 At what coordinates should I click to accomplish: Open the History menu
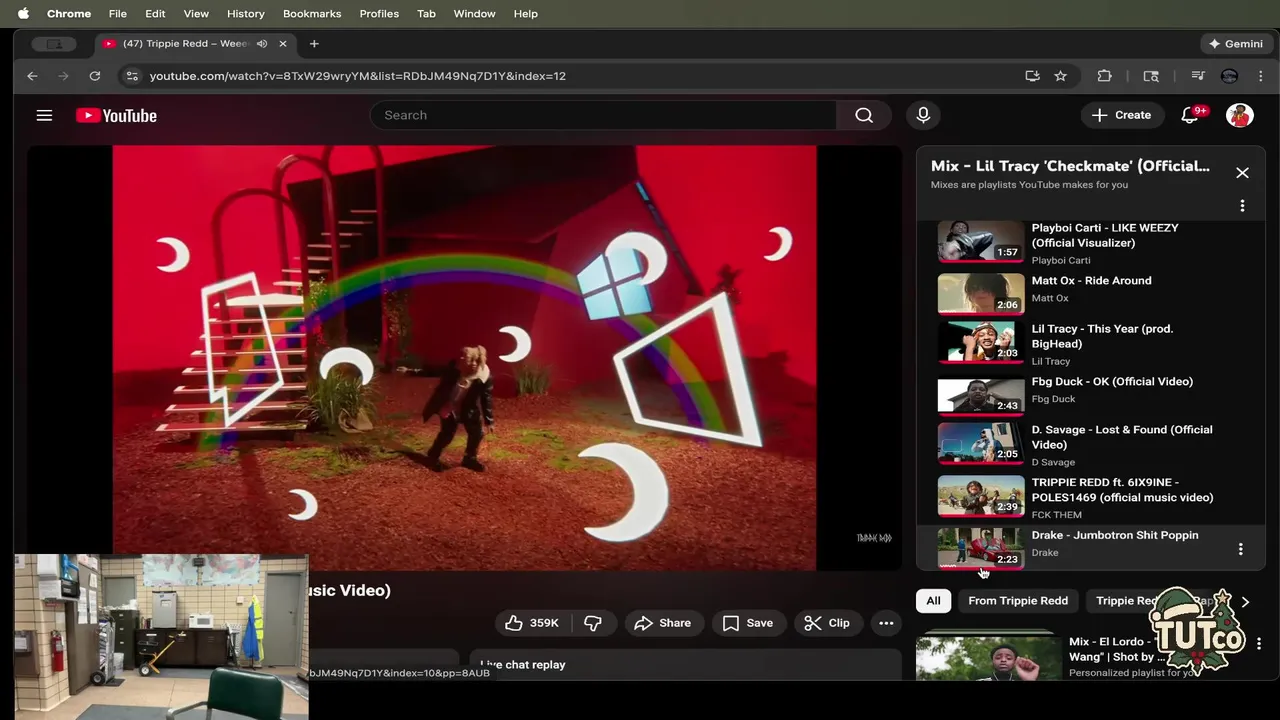[245, 14]
